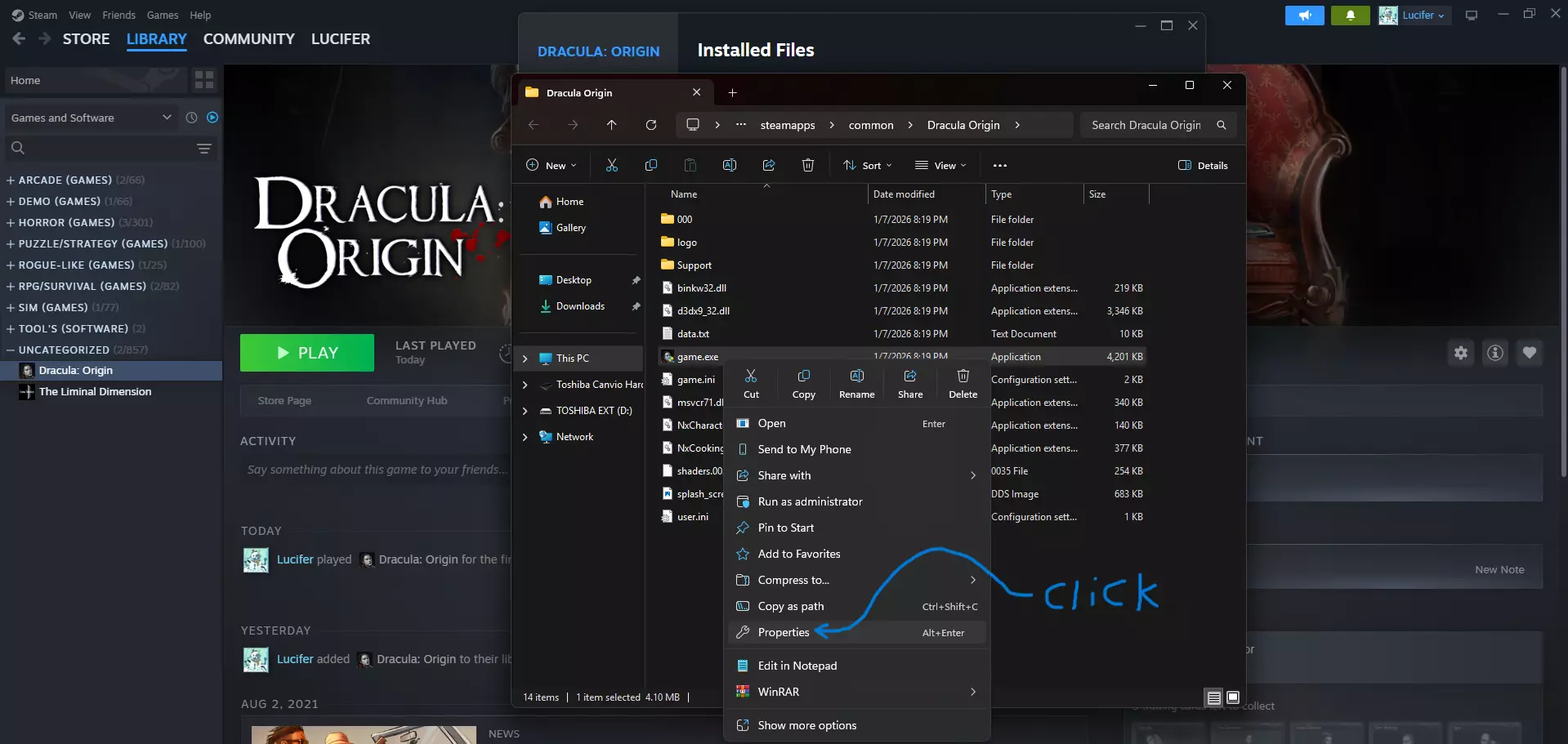The height and width of the screenshot is (744, 1568).
Task: Choose Copy in the context menu
Action: (804, 383)
